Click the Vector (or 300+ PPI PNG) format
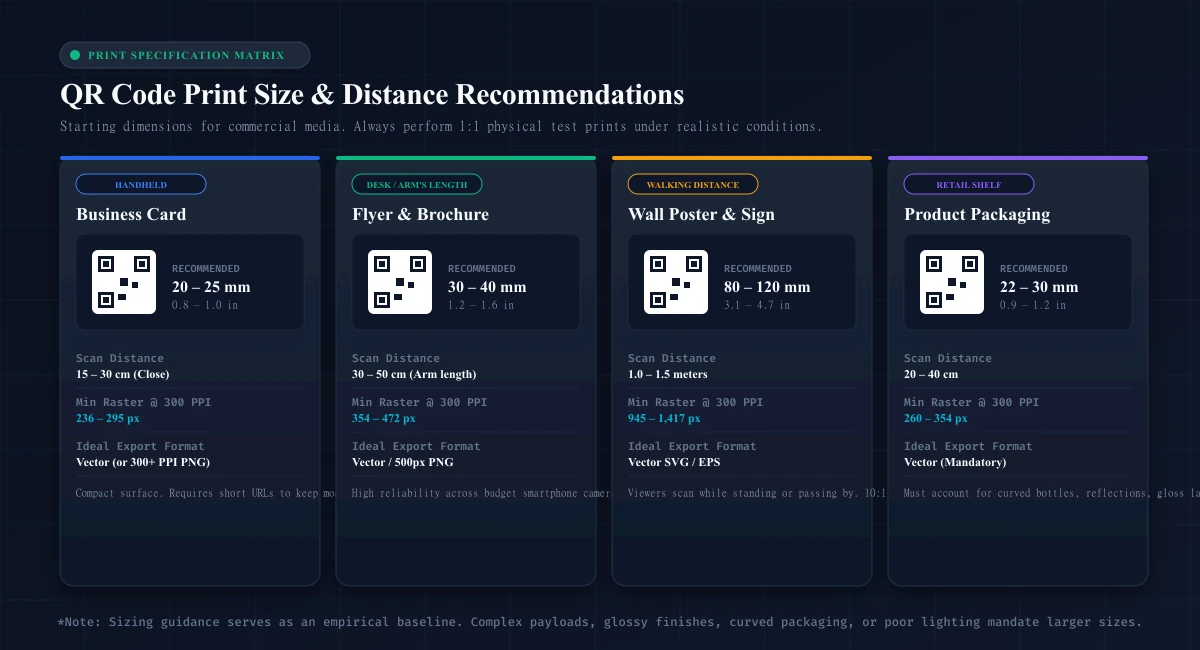Screen dimensions: 1200x650 click(x=143, y=462)
